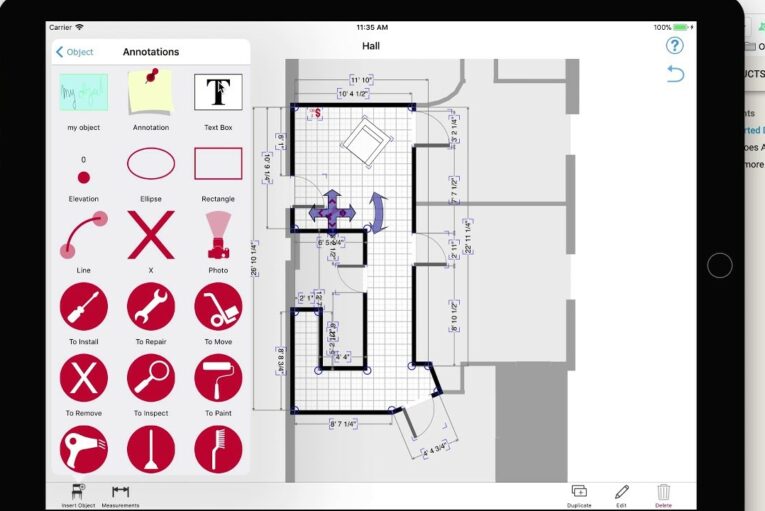765x511 pixels.
Task: Select the To Move hand truck icon
Action: click(218, 307)
